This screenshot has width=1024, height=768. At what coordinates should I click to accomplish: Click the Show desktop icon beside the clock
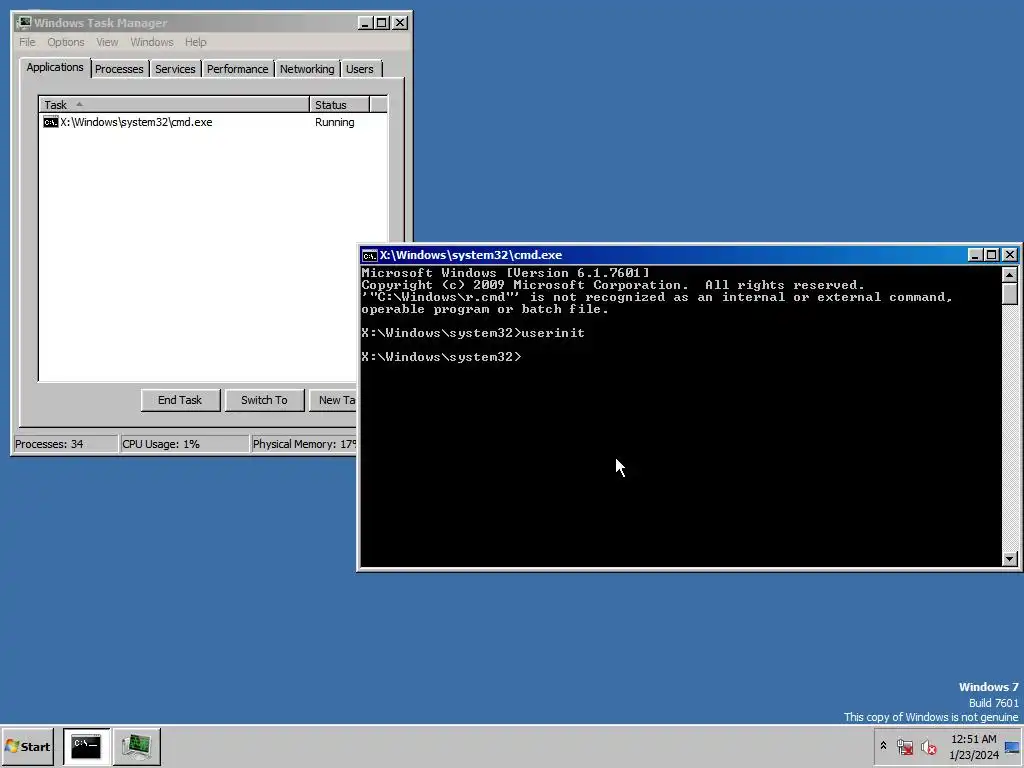pos(1012,747)
